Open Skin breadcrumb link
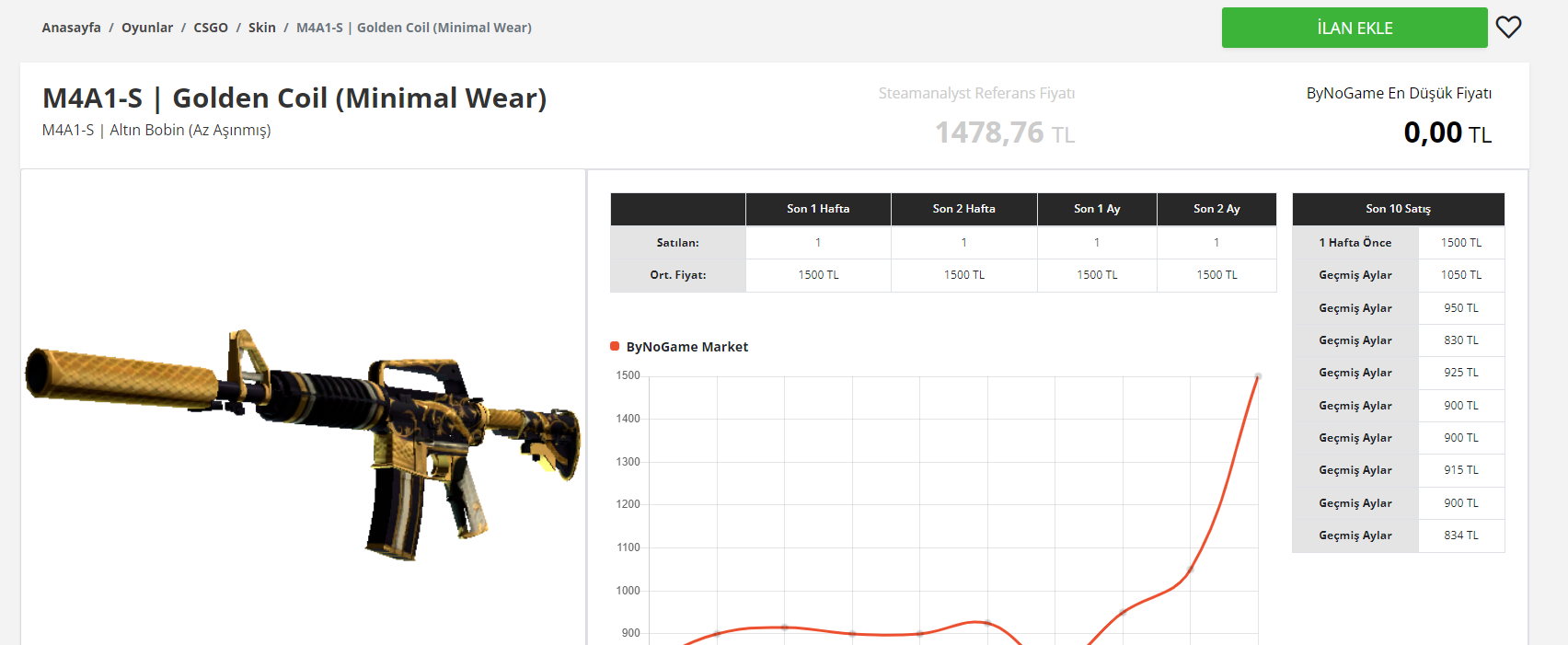The height and width of the screenshot is (645, 1568). 262,28
